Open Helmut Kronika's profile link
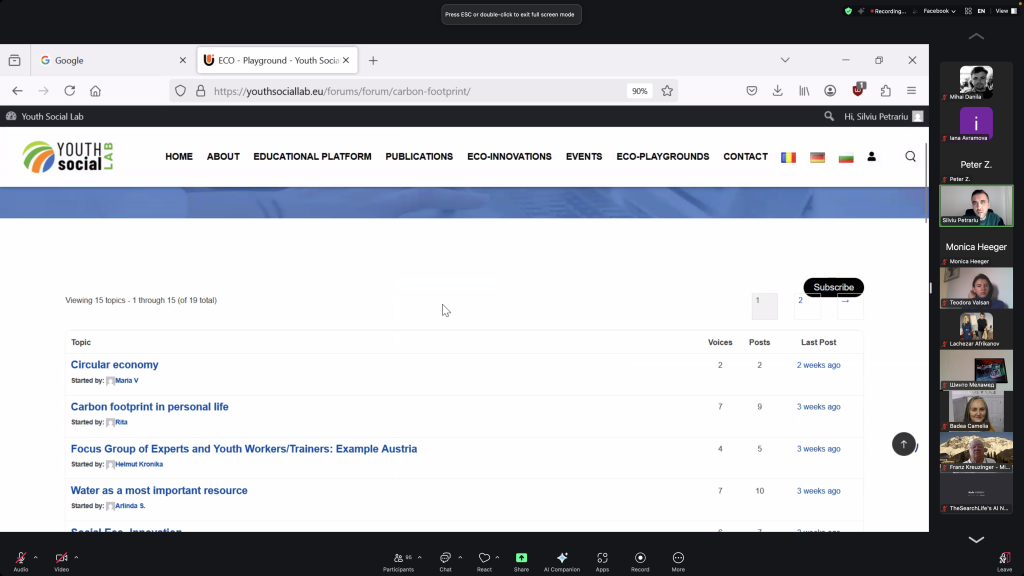 click(139, 464)
